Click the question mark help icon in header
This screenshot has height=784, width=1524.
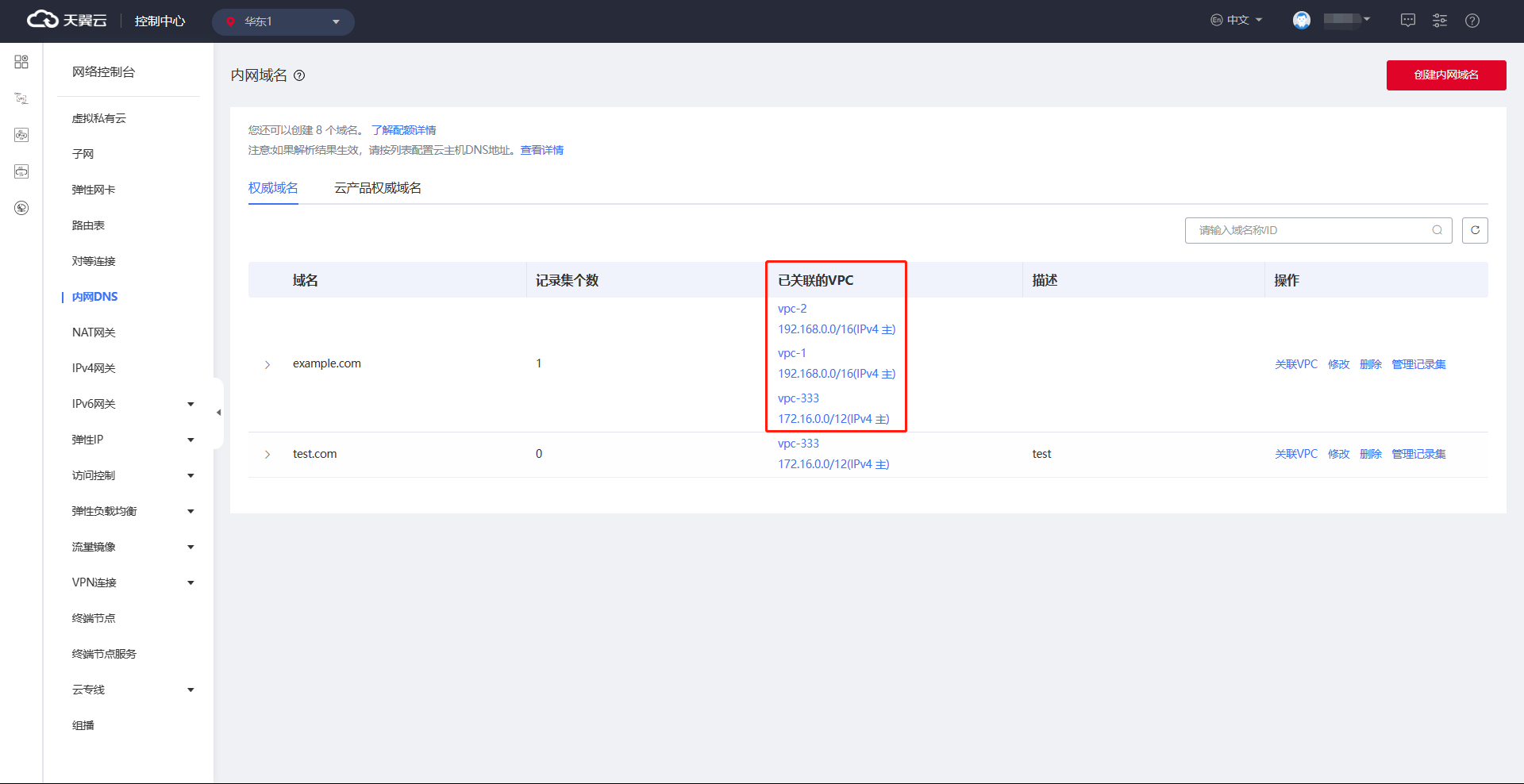pos(1472,21)
